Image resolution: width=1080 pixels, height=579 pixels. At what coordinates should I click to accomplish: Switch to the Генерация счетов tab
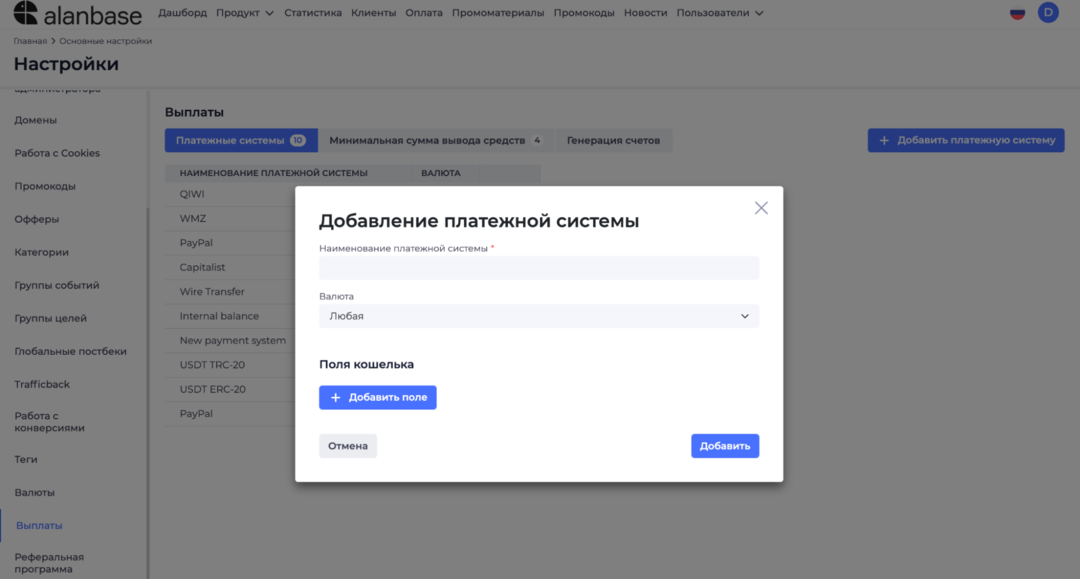(613, 140)
